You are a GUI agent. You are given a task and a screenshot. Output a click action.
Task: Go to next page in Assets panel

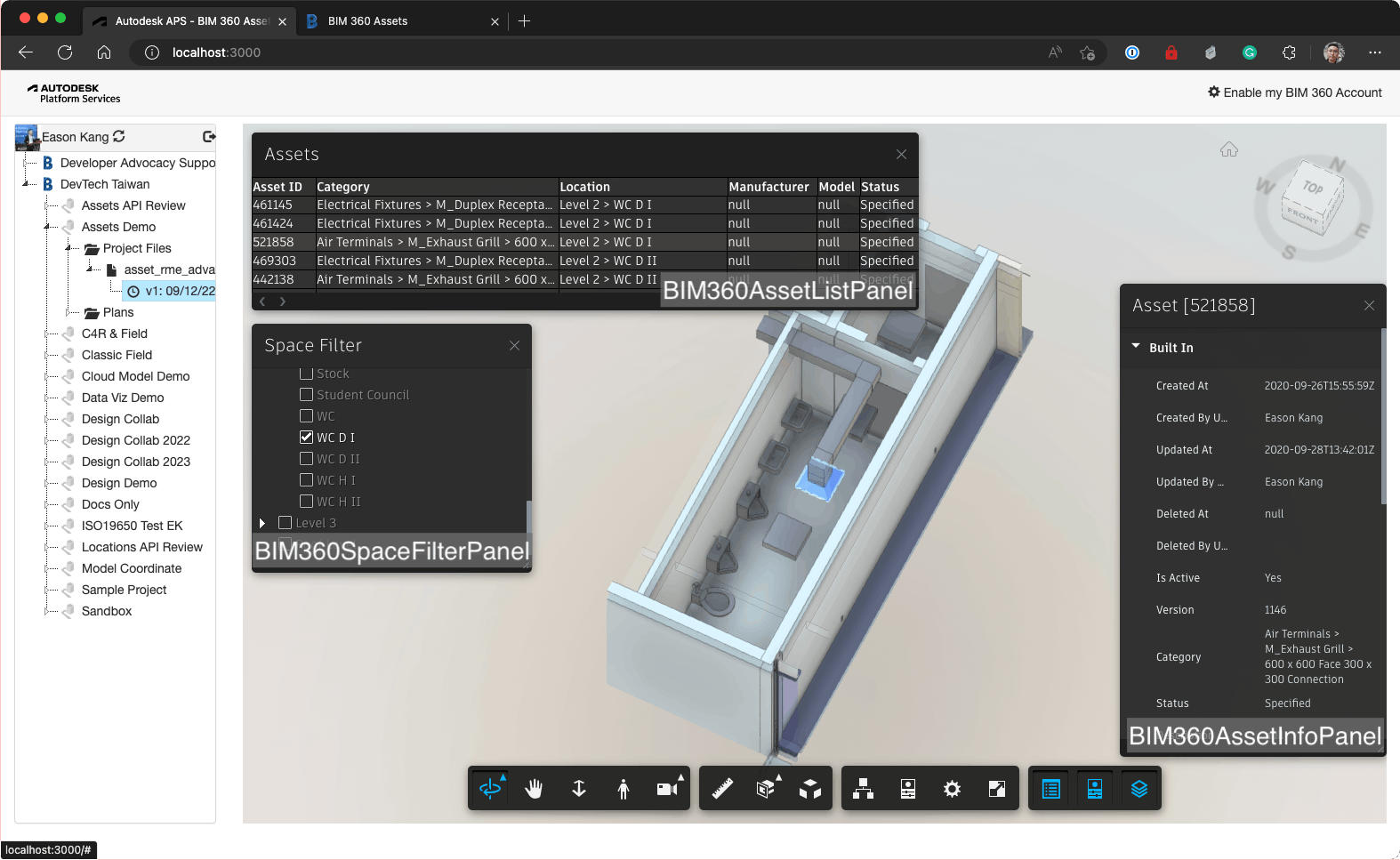pyautogui.click(x=283, y=301)
